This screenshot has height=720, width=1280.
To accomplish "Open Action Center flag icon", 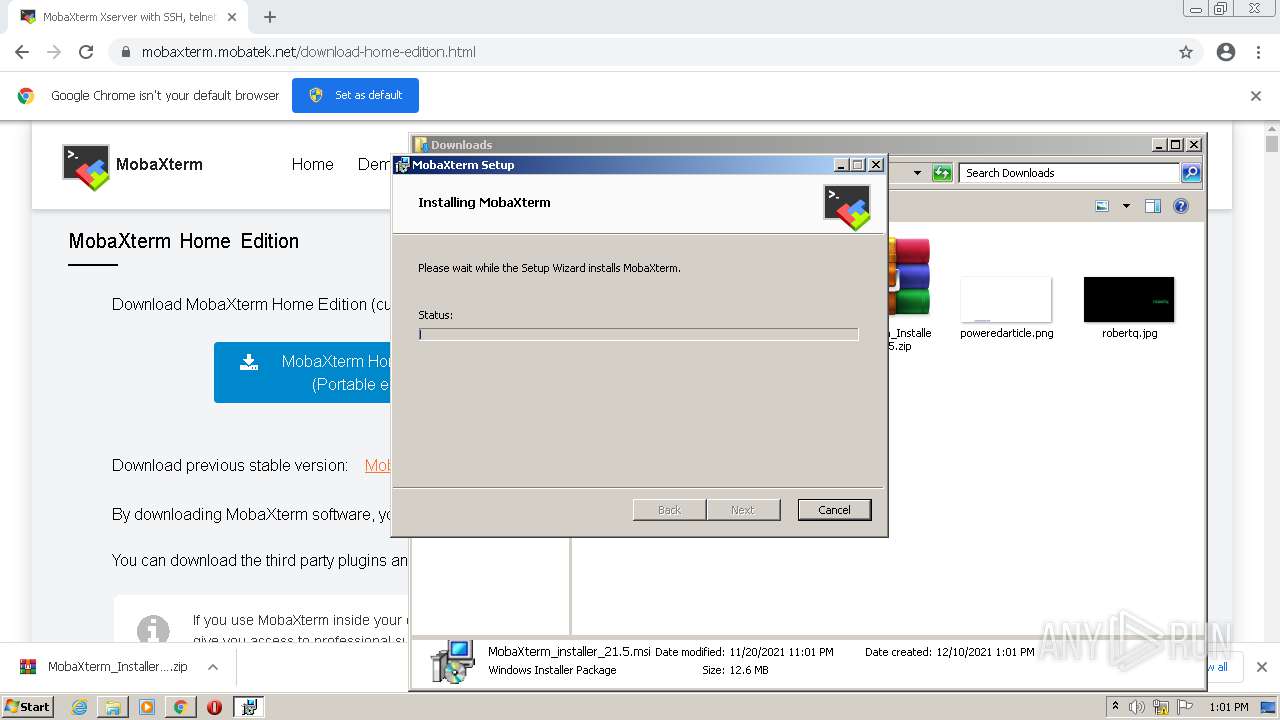I will tap(1185, 707).
